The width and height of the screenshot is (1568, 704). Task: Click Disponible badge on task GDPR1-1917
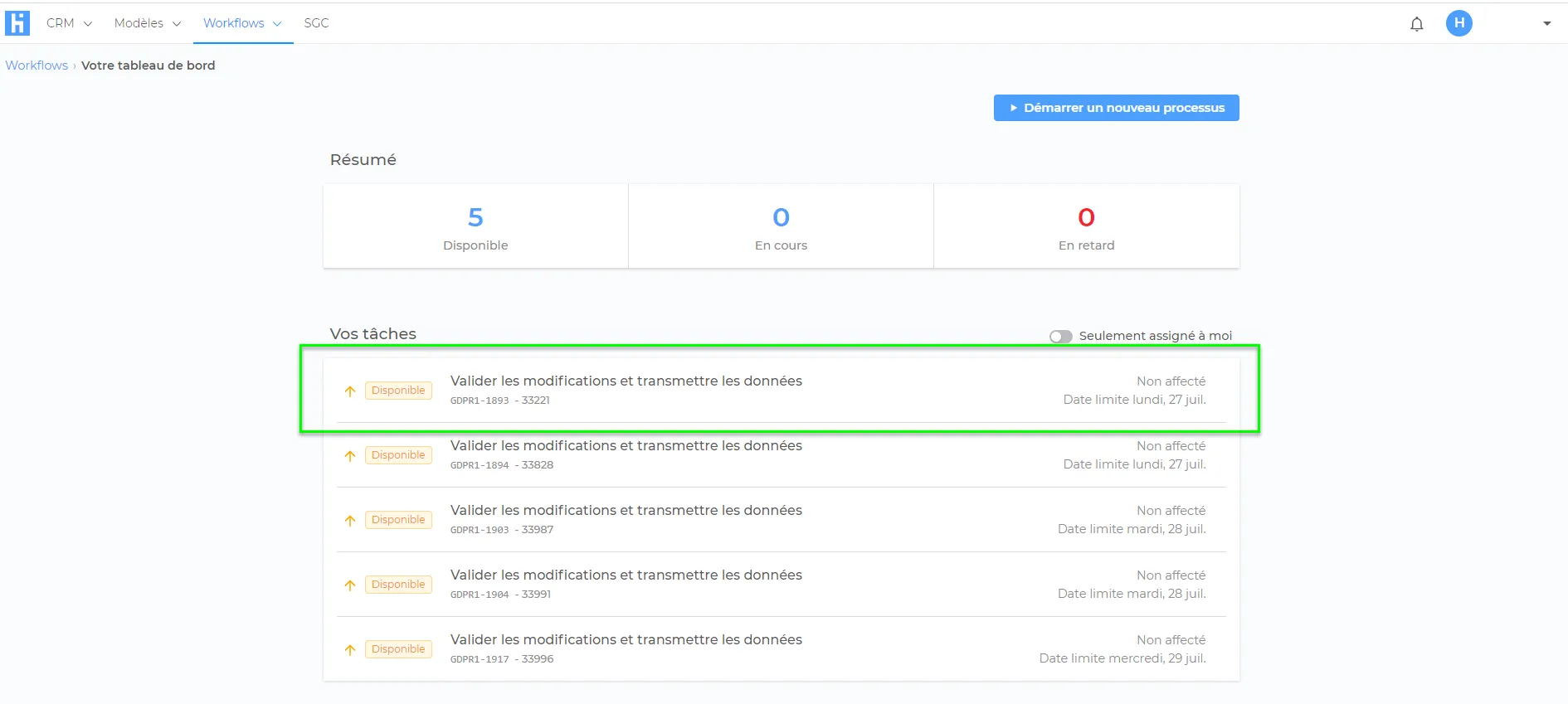point(398,649)
